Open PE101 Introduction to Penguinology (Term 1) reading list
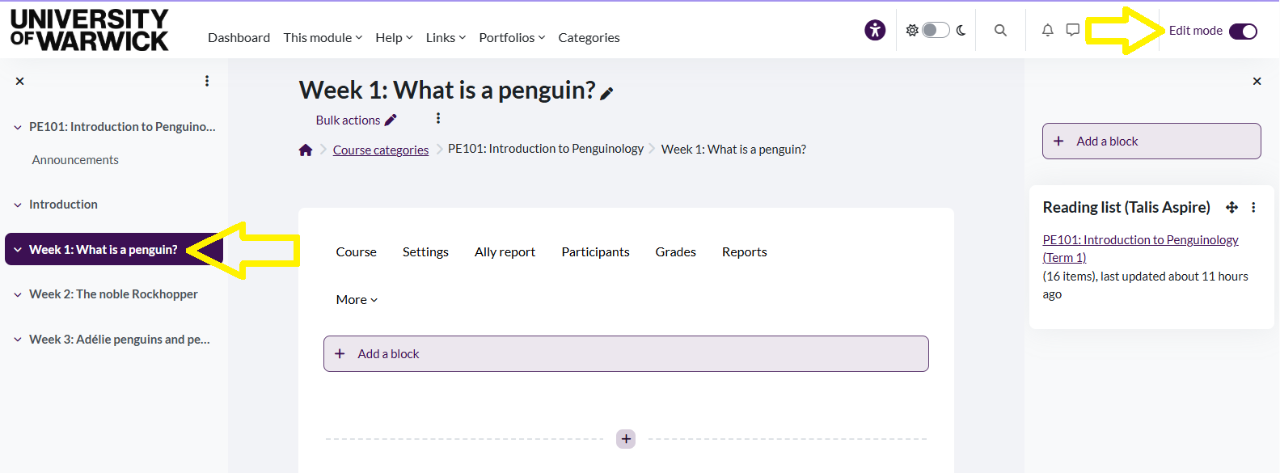 click(x=1141, y=248)
